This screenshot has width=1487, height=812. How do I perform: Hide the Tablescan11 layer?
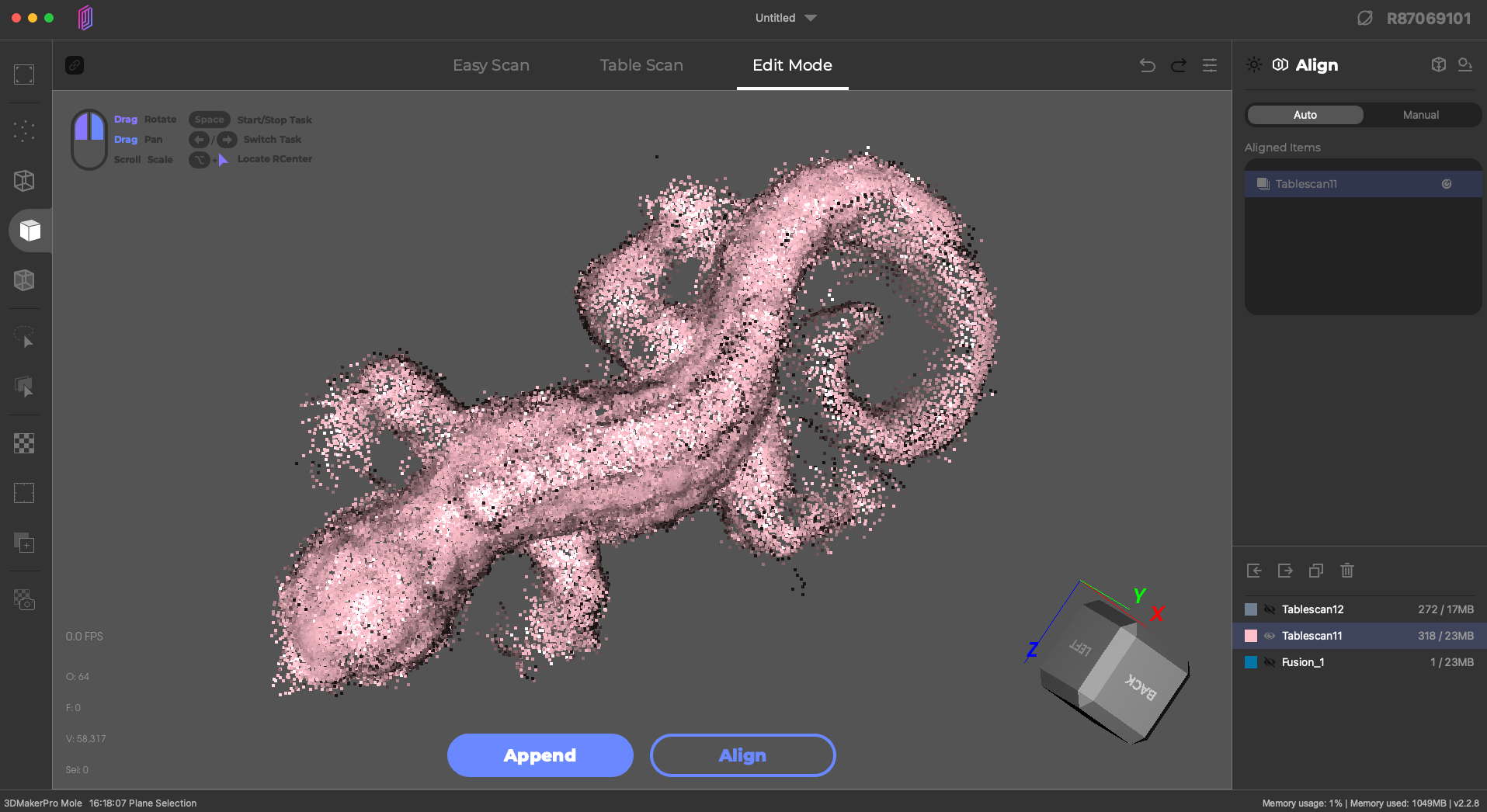click(x=1270, y=636)
